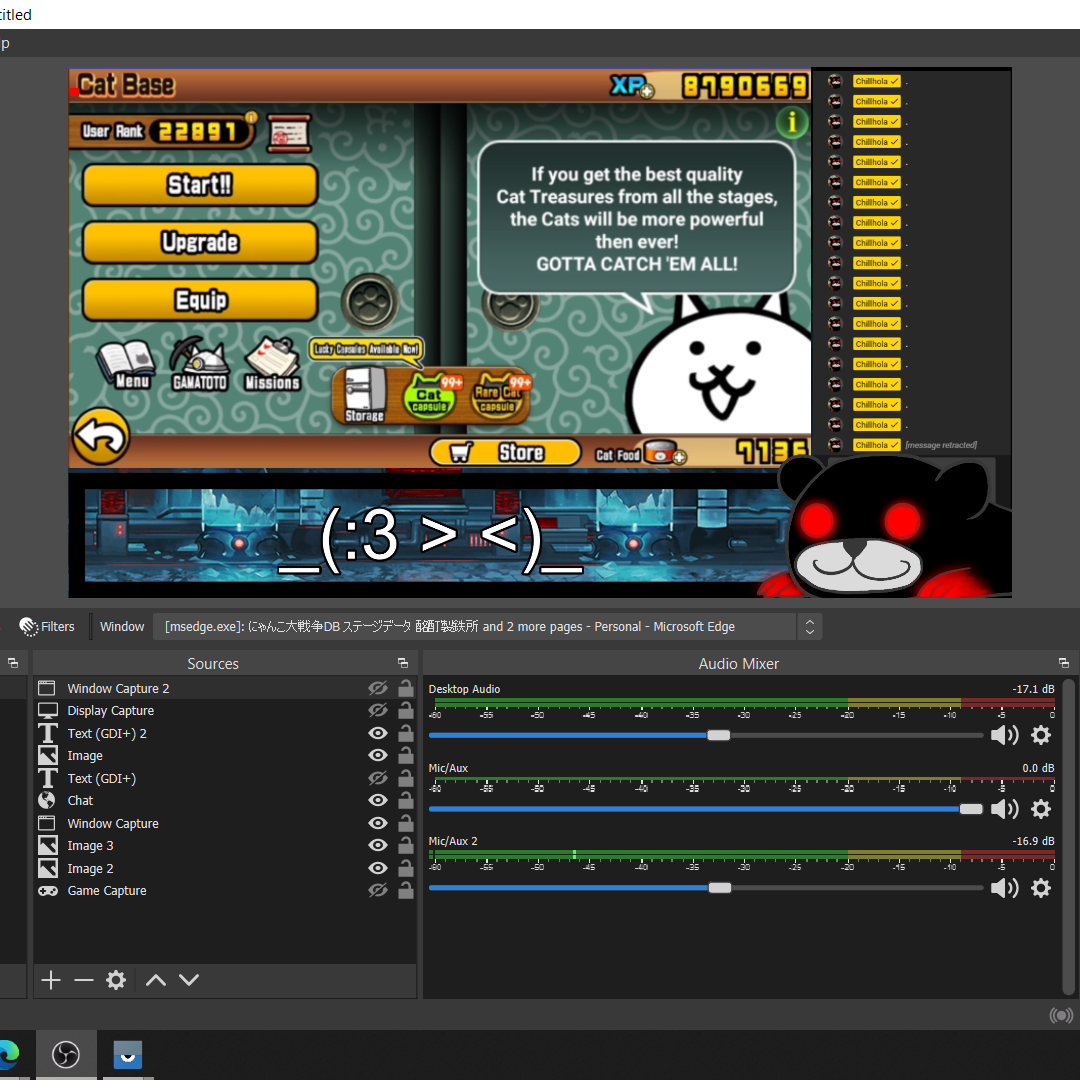This screenshot has height=1080, width=1080.
Task: Hide the Chat source
Action: tap(377, 801)
